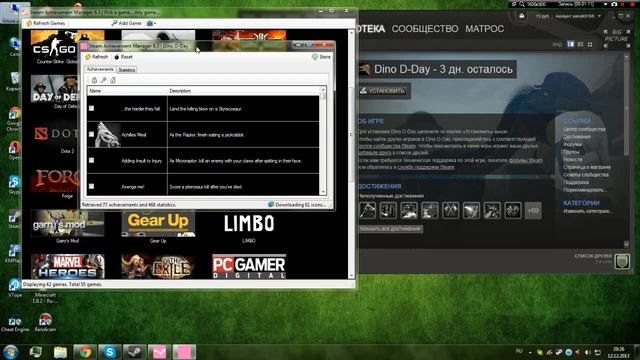Image resolution: width=640 pixels, height=360 pixels.
Task: Pick the Gear Up game tile
Action: coord(158,226)
